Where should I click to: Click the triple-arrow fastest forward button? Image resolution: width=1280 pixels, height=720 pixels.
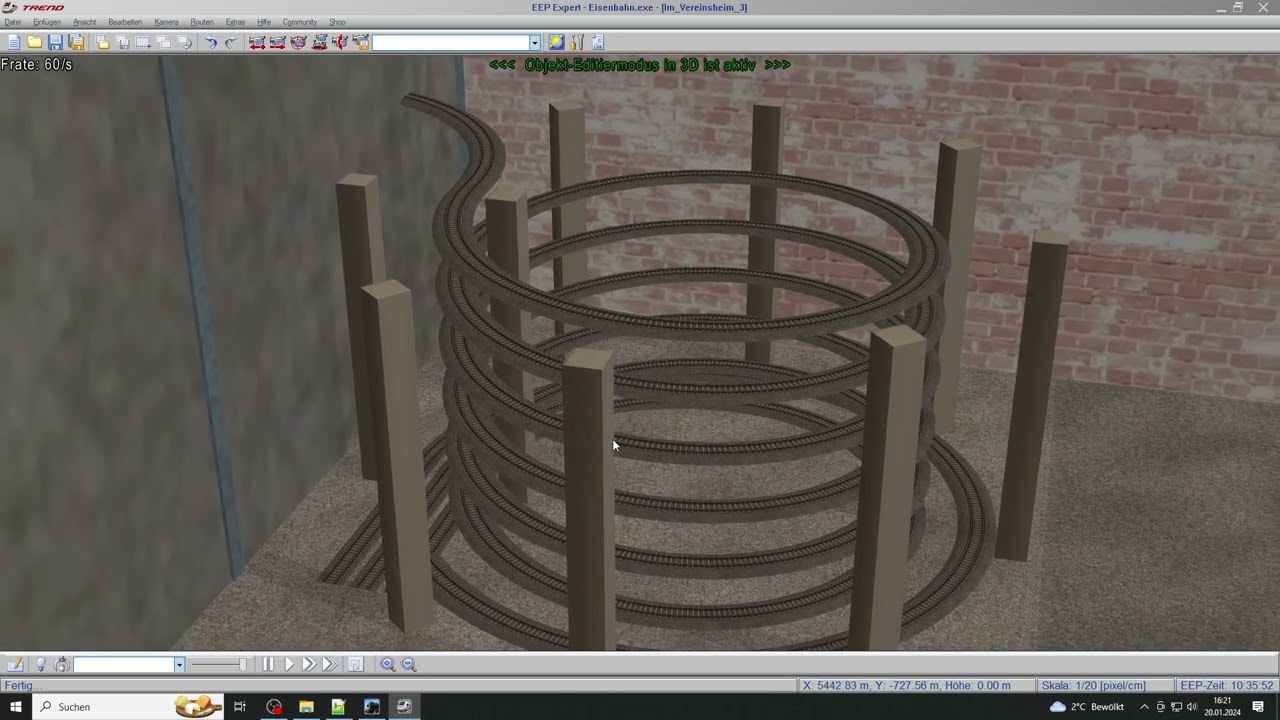tap(330, 664)
